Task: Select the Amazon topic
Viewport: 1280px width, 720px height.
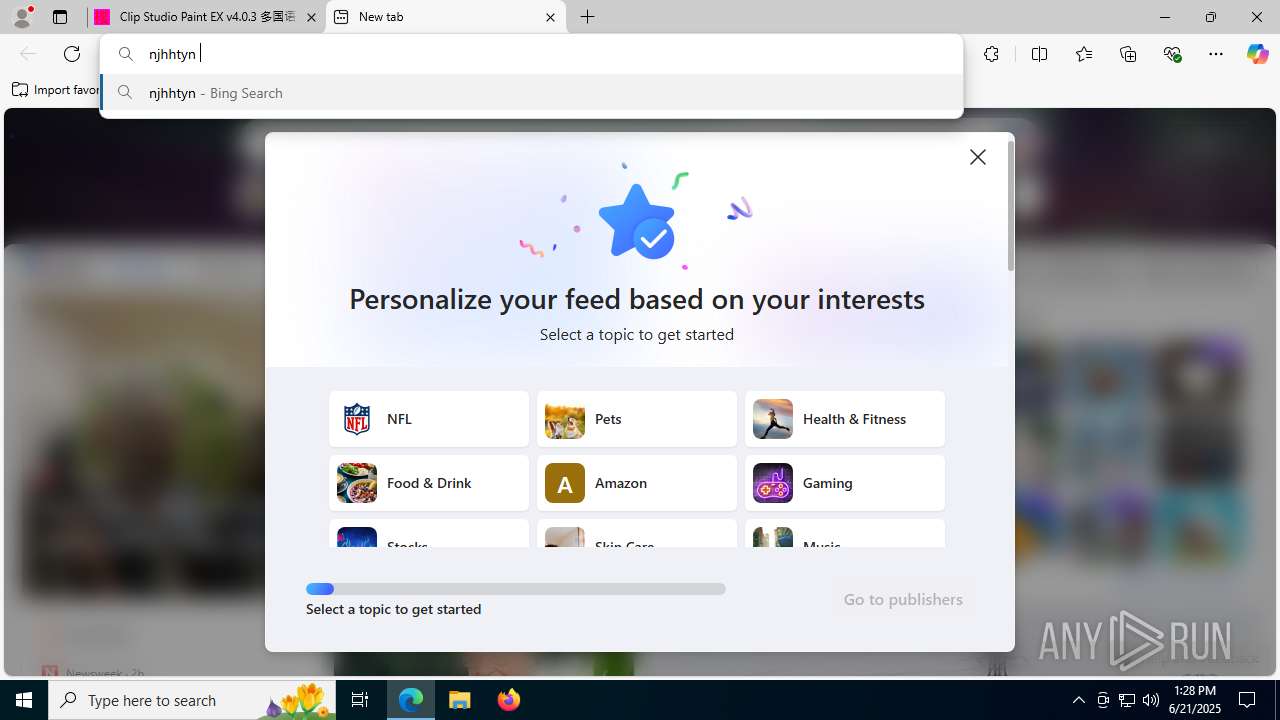Action: point(637,483)
